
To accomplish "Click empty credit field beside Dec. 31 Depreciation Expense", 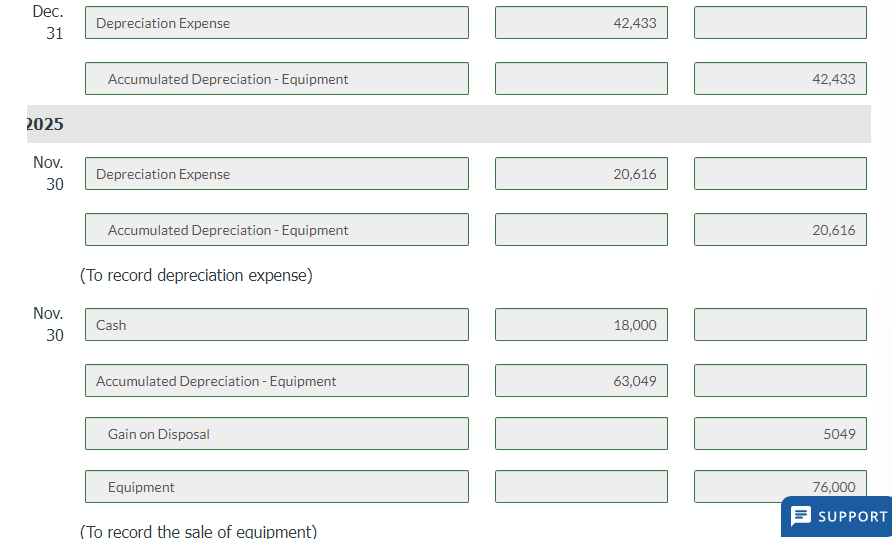I will [780, 23].
